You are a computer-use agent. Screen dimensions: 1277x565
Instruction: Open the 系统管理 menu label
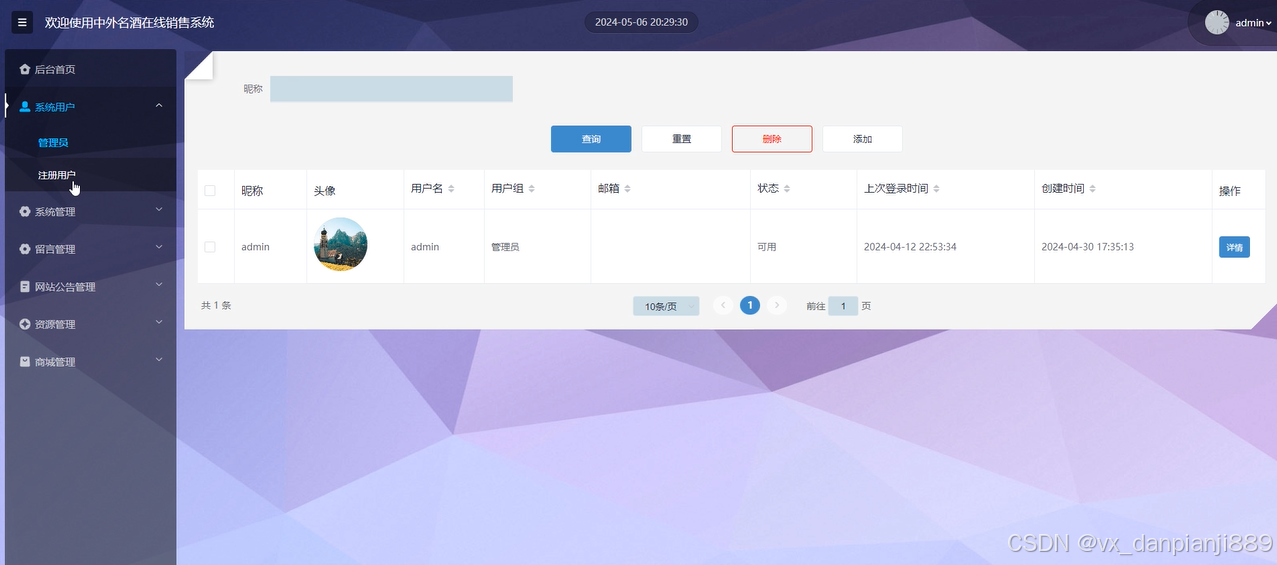click(55, 212)
